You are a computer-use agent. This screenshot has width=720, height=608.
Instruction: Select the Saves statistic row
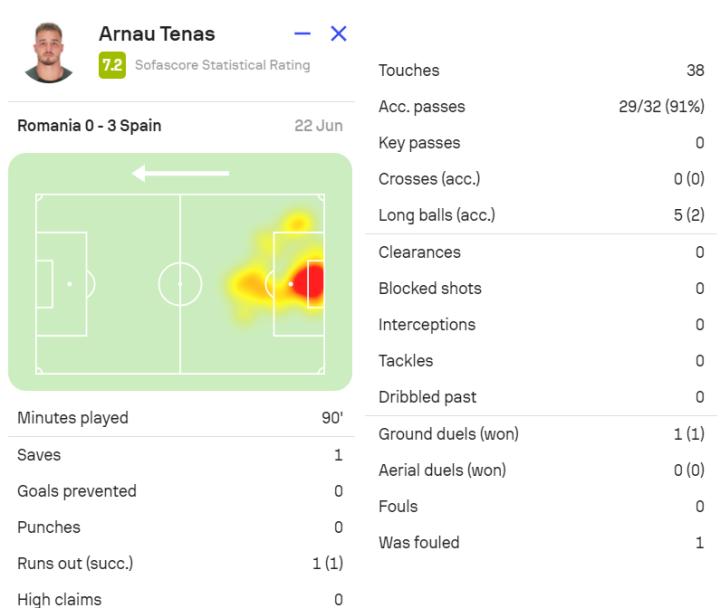pos(180,455)
